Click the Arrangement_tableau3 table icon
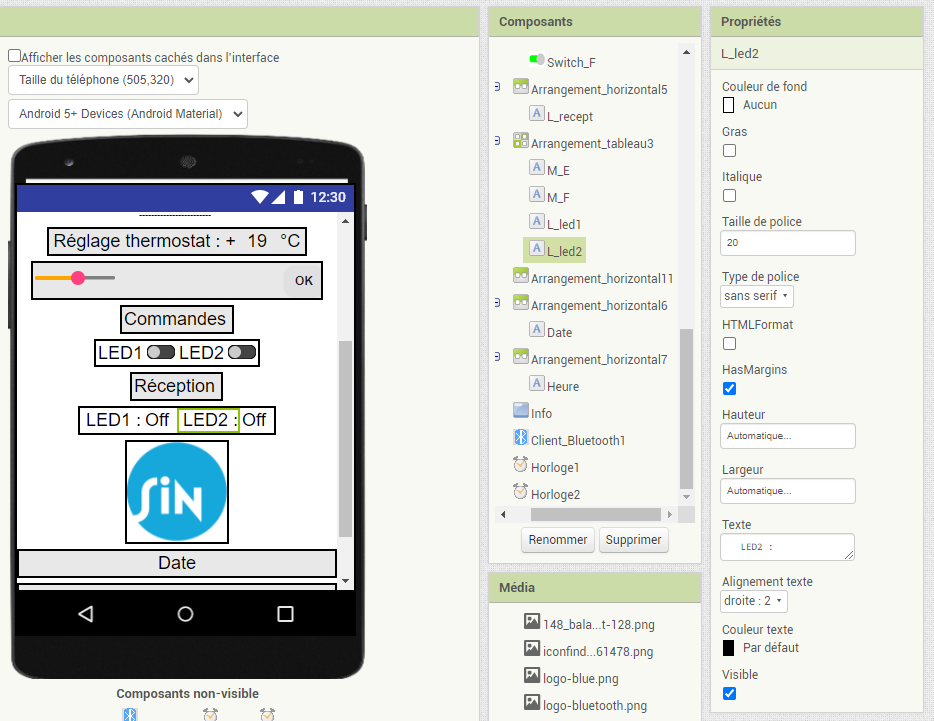Viewport: 934px width, 721px height. pyautogui.click(x=521, y=140)
